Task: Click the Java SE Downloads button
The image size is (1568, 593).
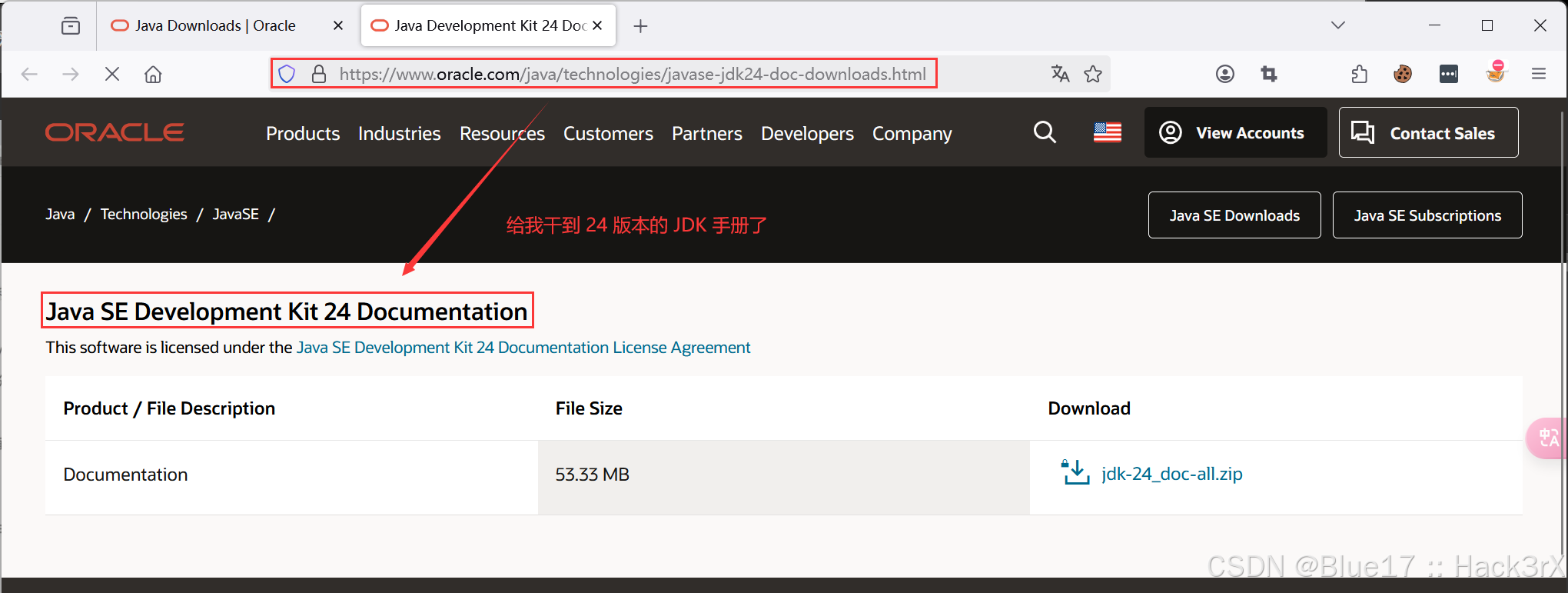Action: [1234, 215]
